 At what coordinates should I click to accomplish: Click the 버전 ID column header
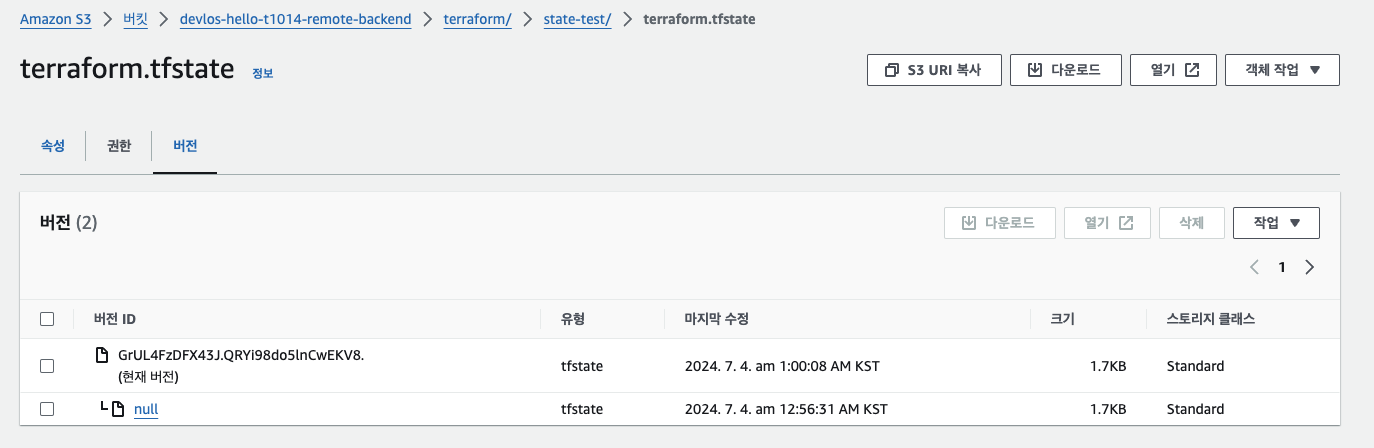pyautogui.click(x=114, y=319)
